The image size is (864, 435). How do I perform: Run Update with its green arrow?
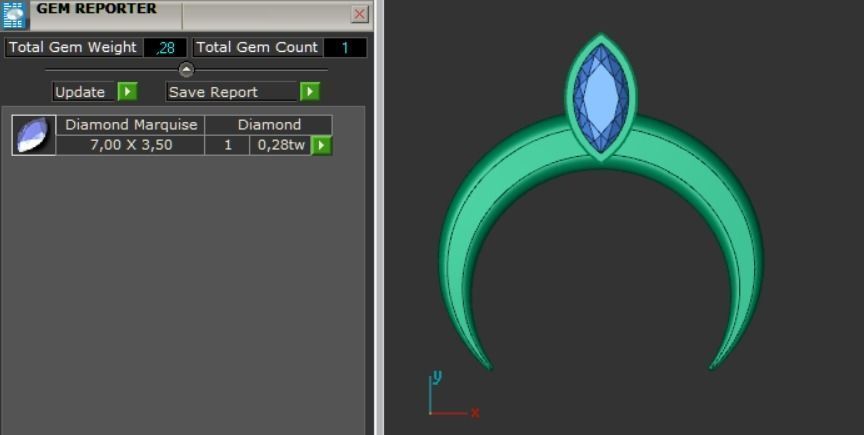pyautogui.click(x=127, y=92)
